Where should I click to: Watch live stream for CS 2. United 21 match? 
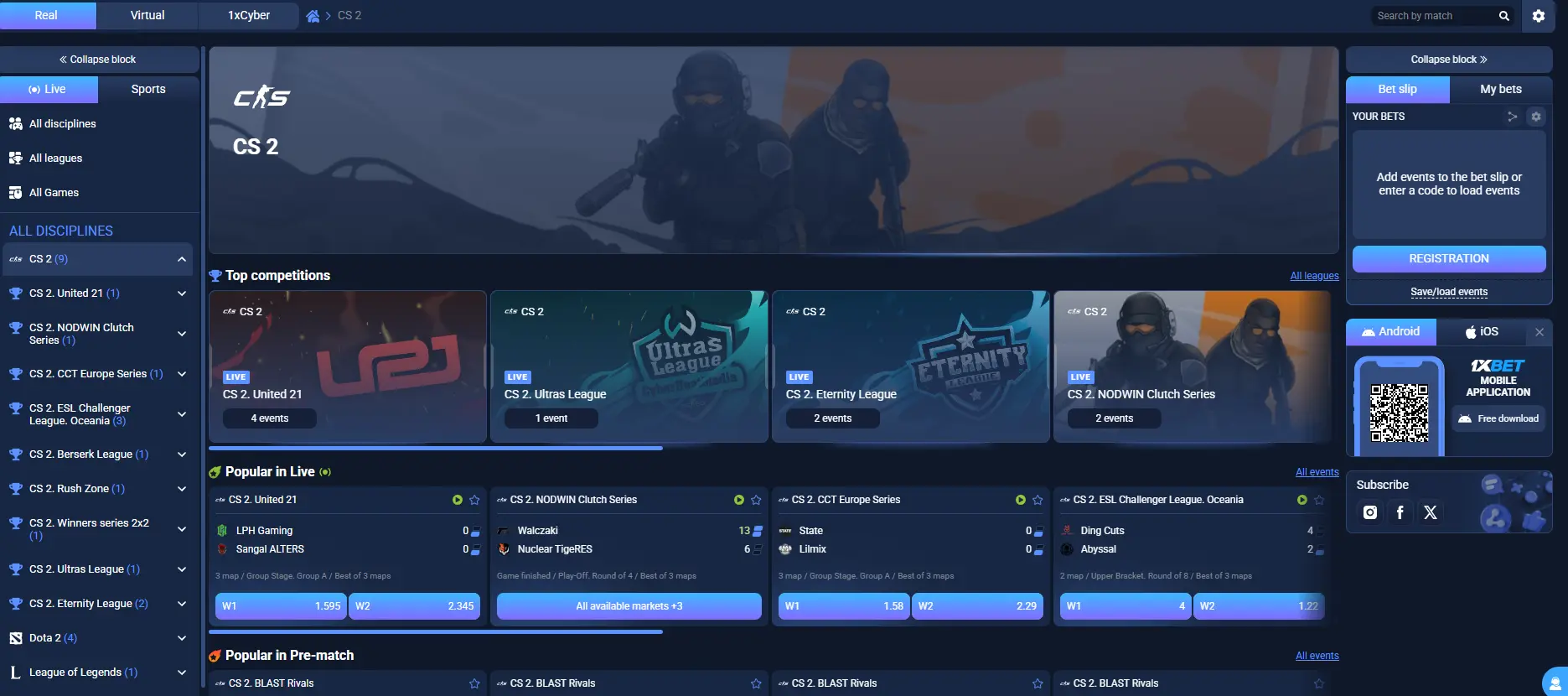point(458,500)
